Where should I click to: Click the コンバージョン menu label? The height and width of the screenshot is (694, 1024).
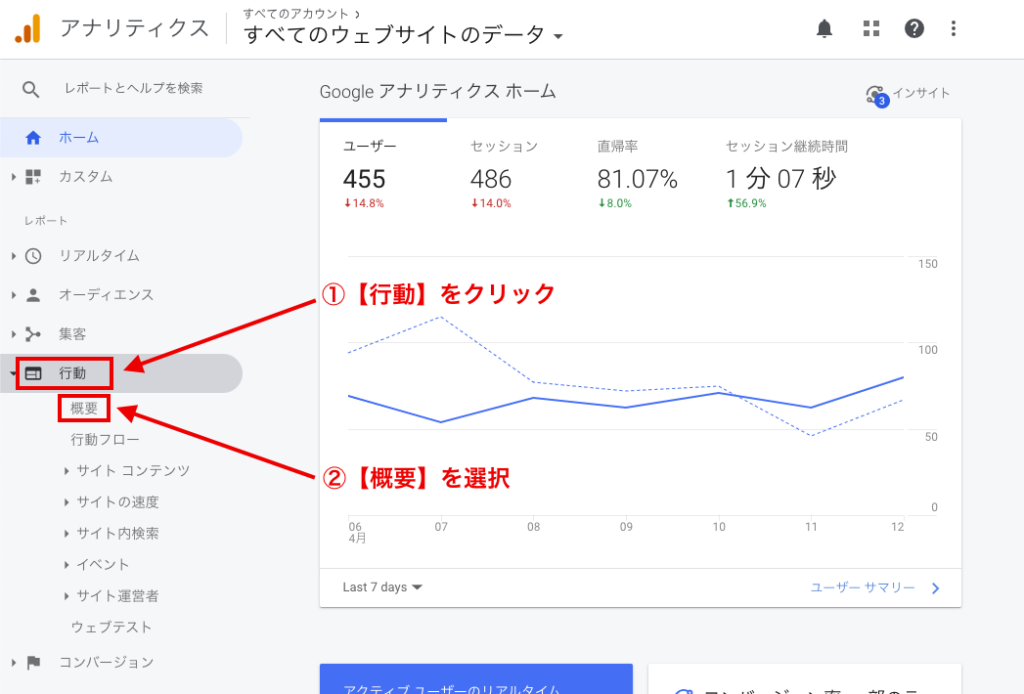[x=106, y=663]
